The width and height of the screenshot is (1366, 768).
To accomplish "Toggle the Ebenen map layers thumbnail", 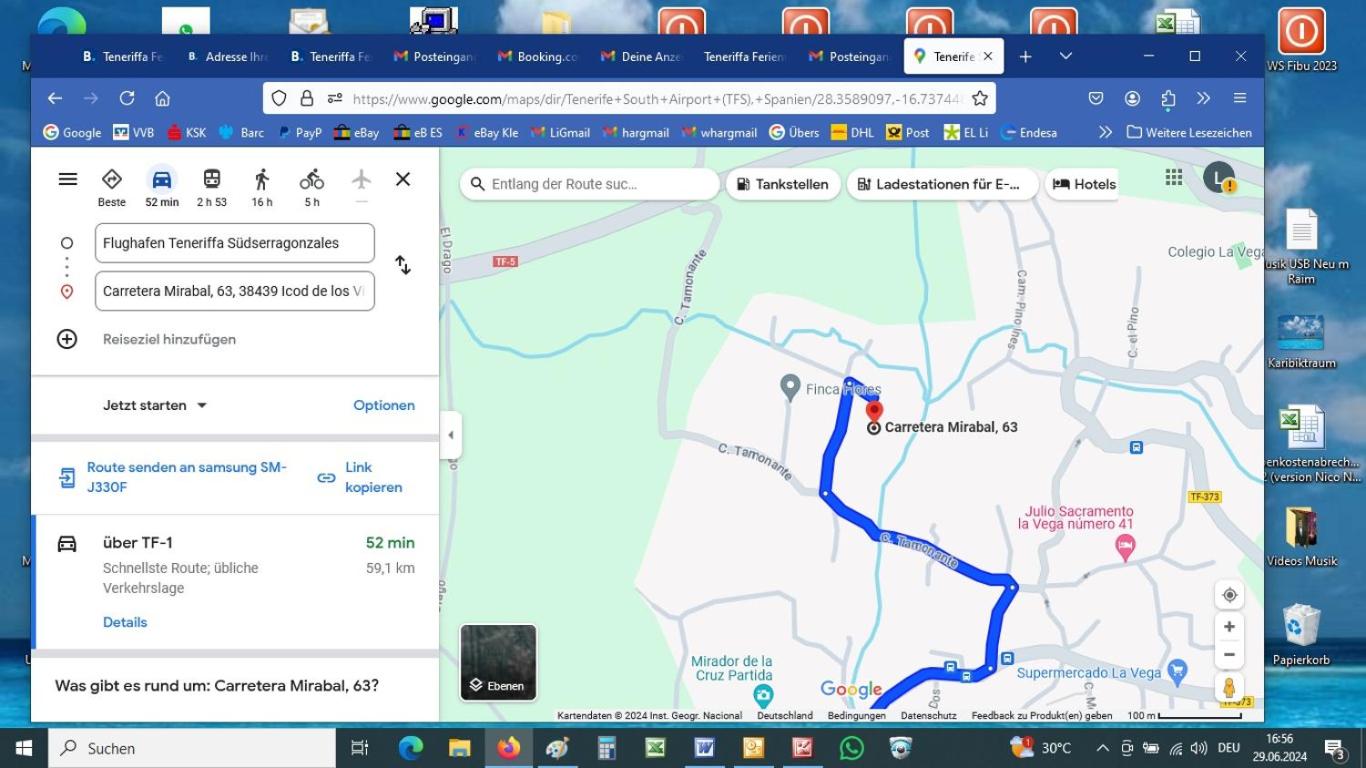I will pyautogui.click(x=498, y=662).
